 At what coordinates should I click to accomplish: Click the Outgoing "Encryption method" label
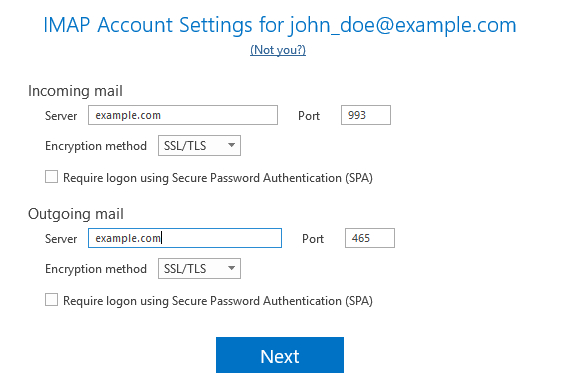click(96, 269)
